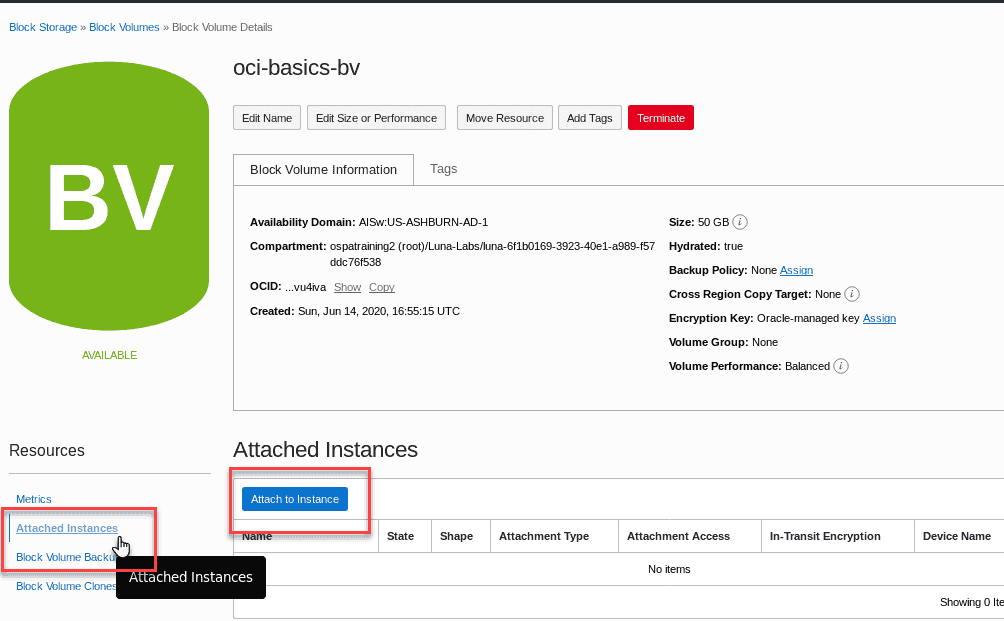1004x621 pixels.
Task: Click the Volume Performance info icon
Action: pyautogui.click(x=840, y=366)
